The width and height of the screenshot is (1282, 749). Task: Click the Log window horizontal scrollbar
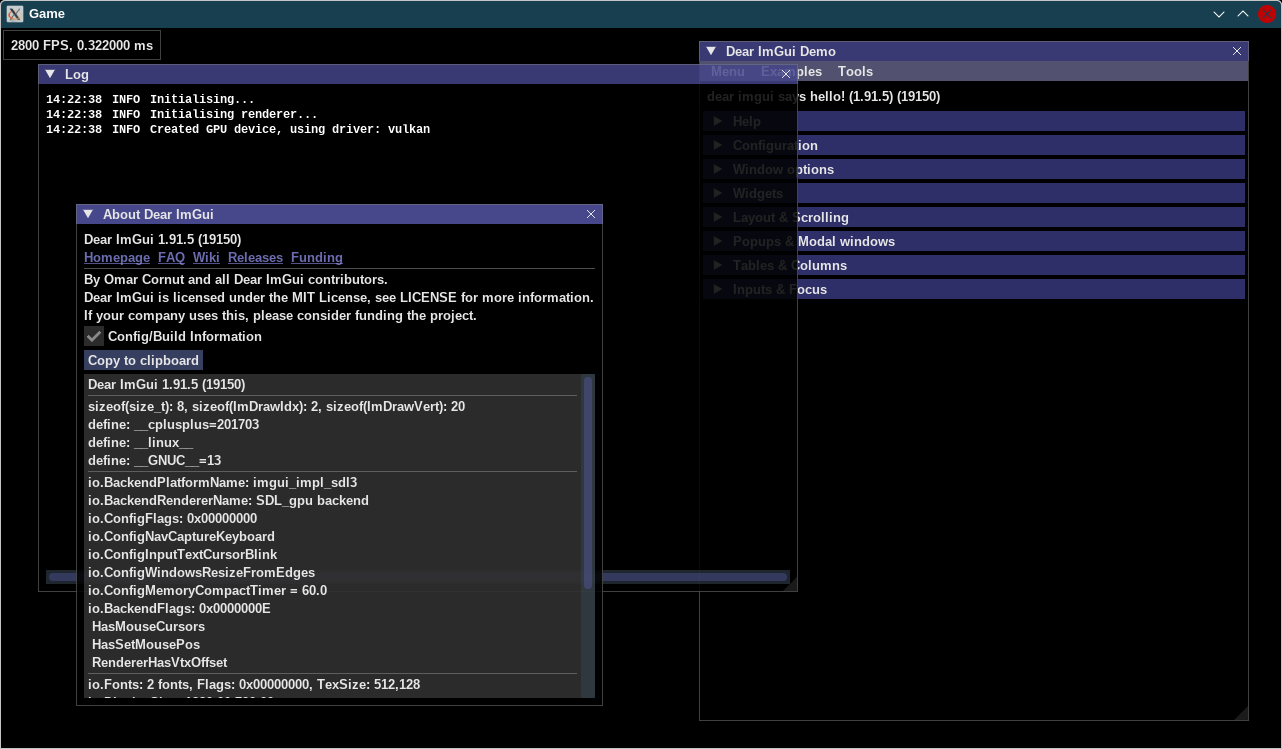coord(418,577)
